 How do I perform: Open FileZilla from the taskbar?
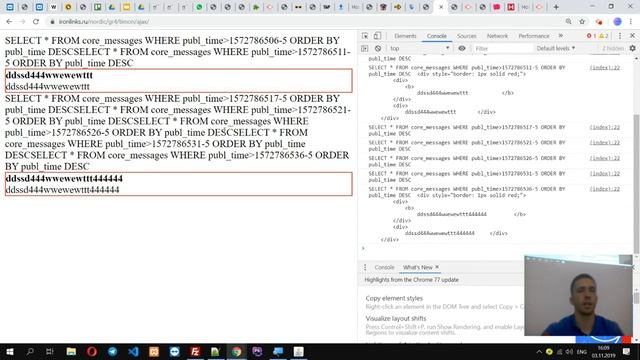click(195, 351)
